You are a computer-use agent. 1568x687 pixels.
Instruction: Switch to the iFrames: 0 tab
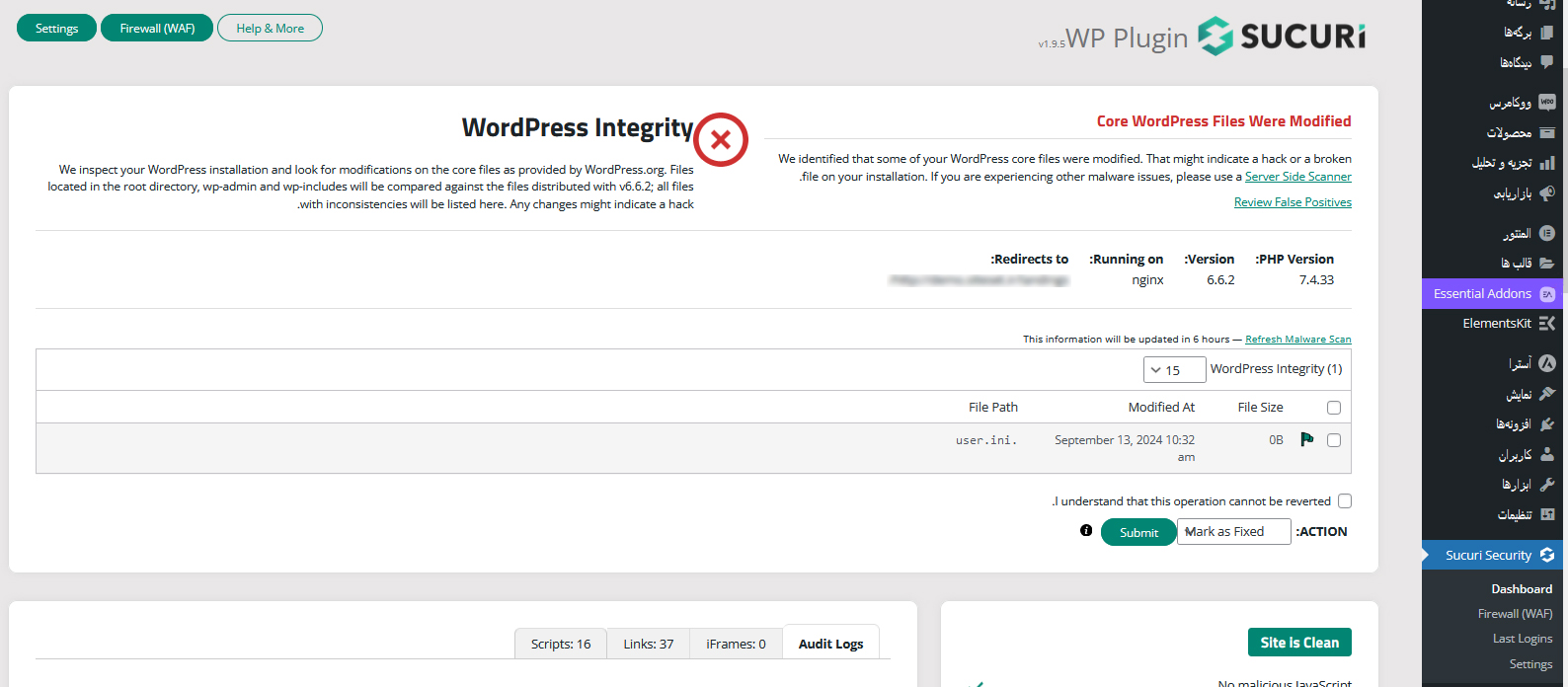click(736, 644)
